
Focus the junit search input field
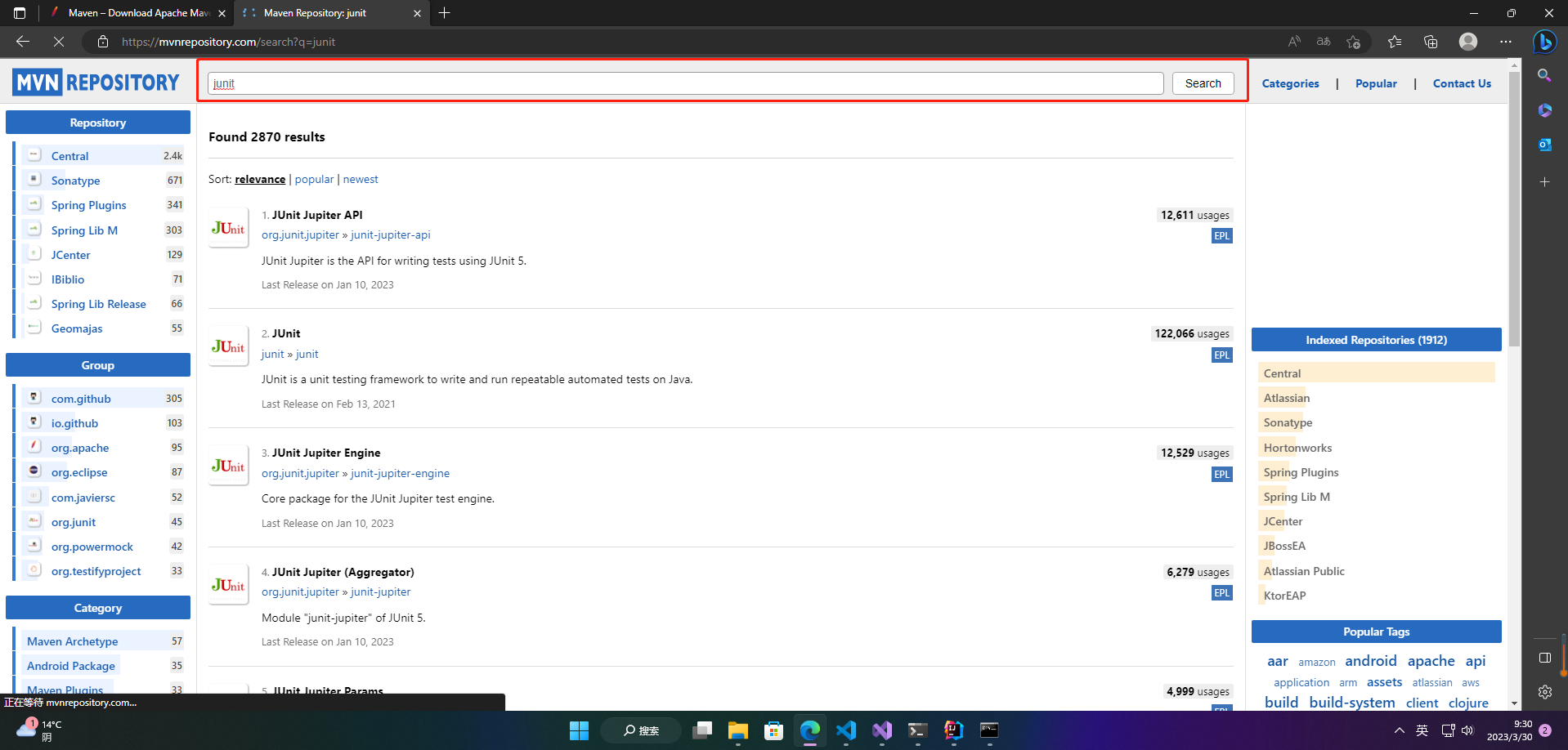pos(685,83)
